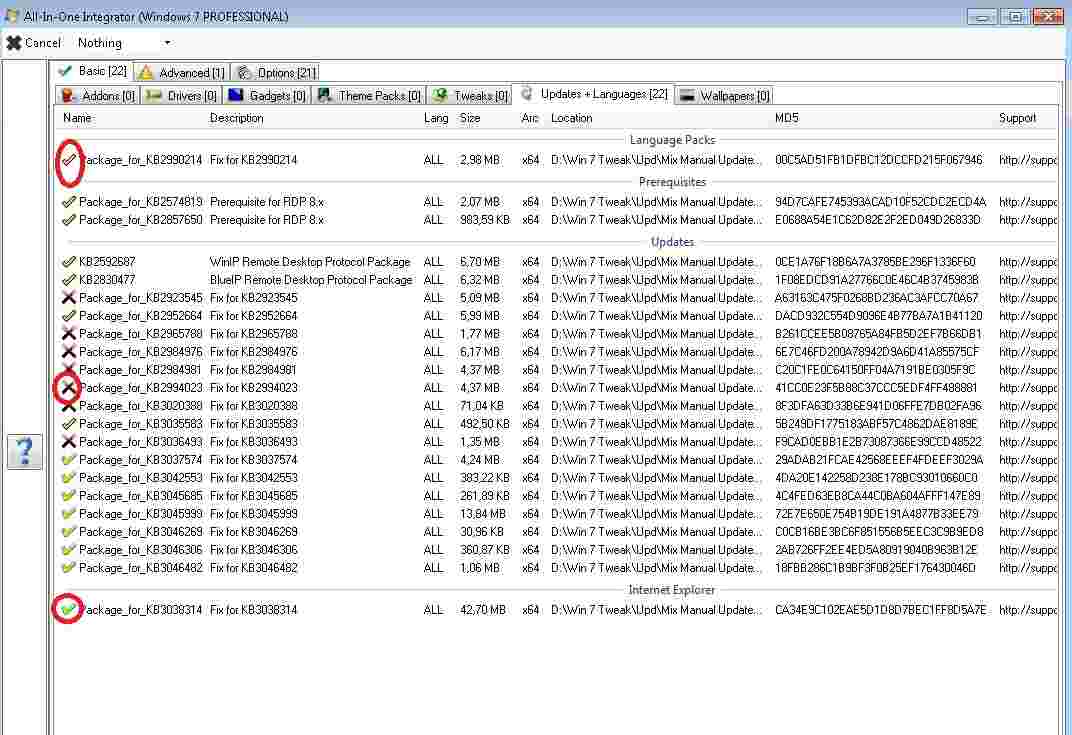Sort by the Description column header

(237, 118)
